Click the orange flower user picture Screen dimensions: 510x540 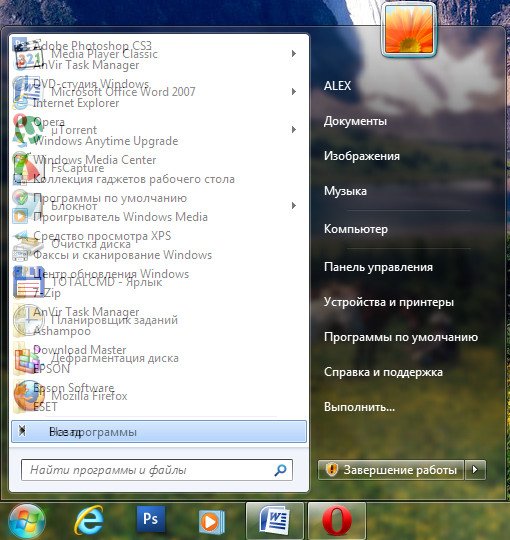409,30
